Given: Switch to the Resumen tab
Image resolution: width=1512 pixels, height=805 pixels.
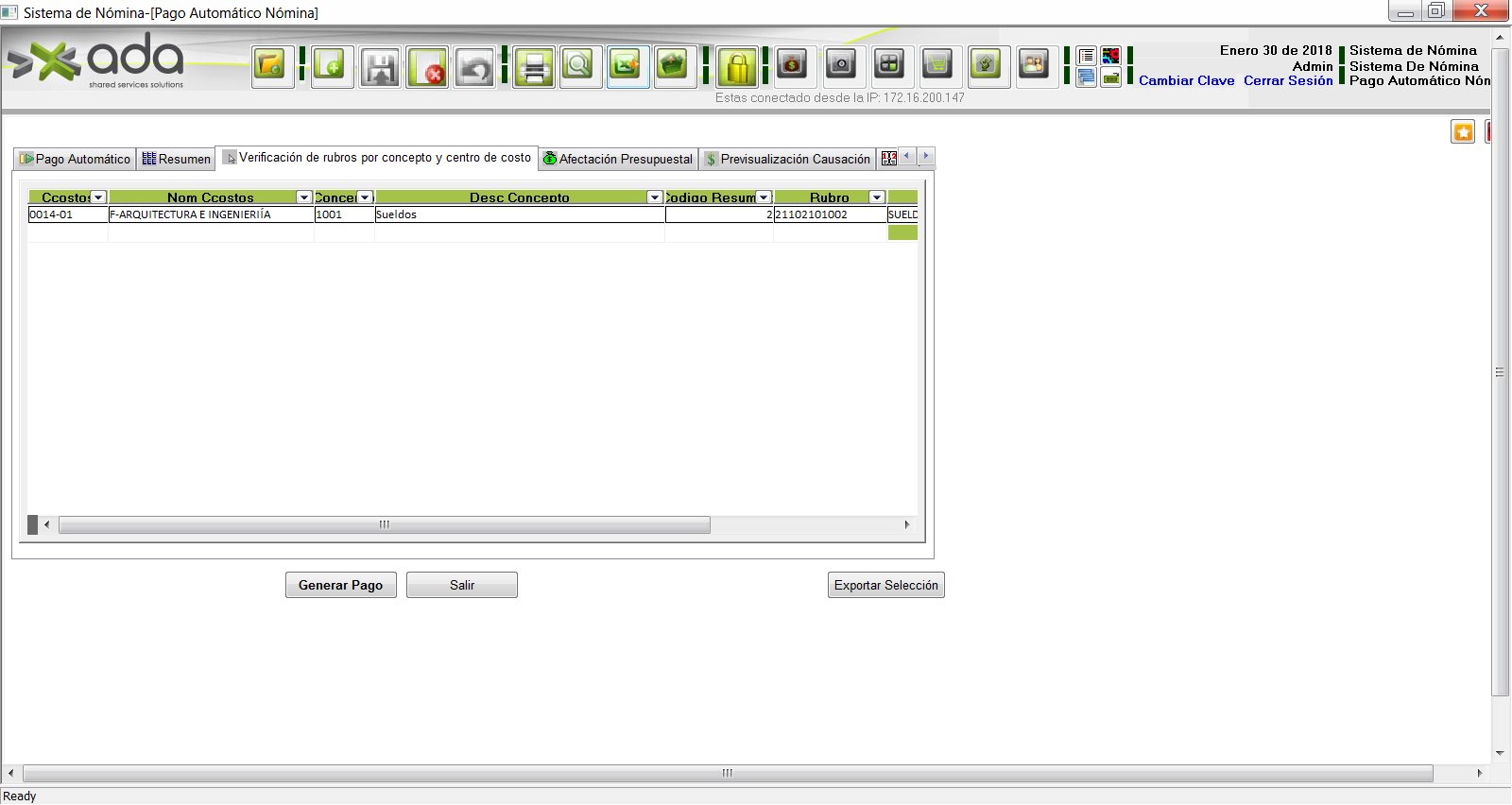Looking at the screenshot, I should [x=177, y=159].
